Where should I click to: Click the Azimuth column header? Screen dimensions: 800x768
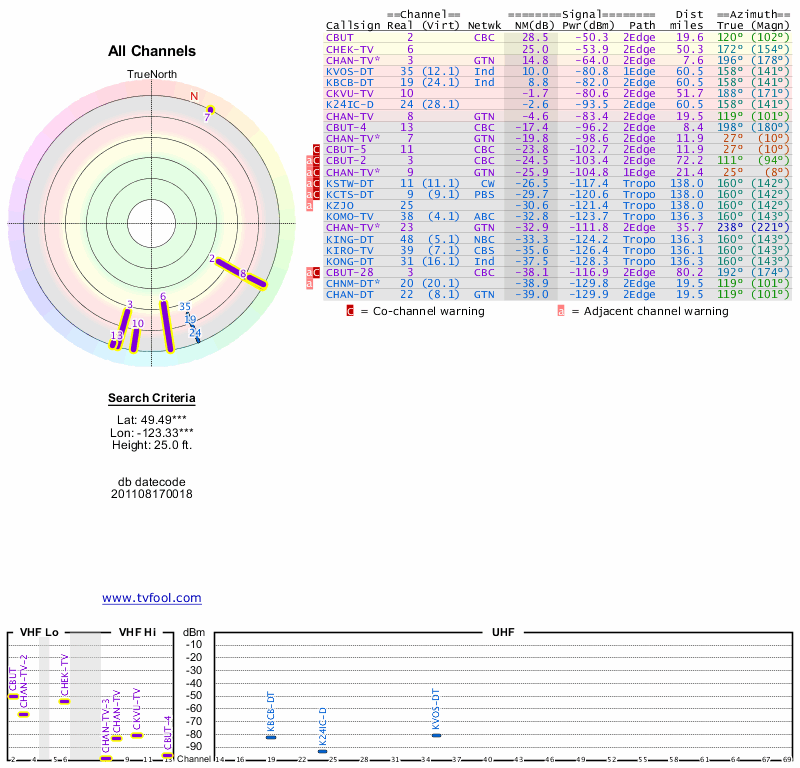(x=753, y=14)
